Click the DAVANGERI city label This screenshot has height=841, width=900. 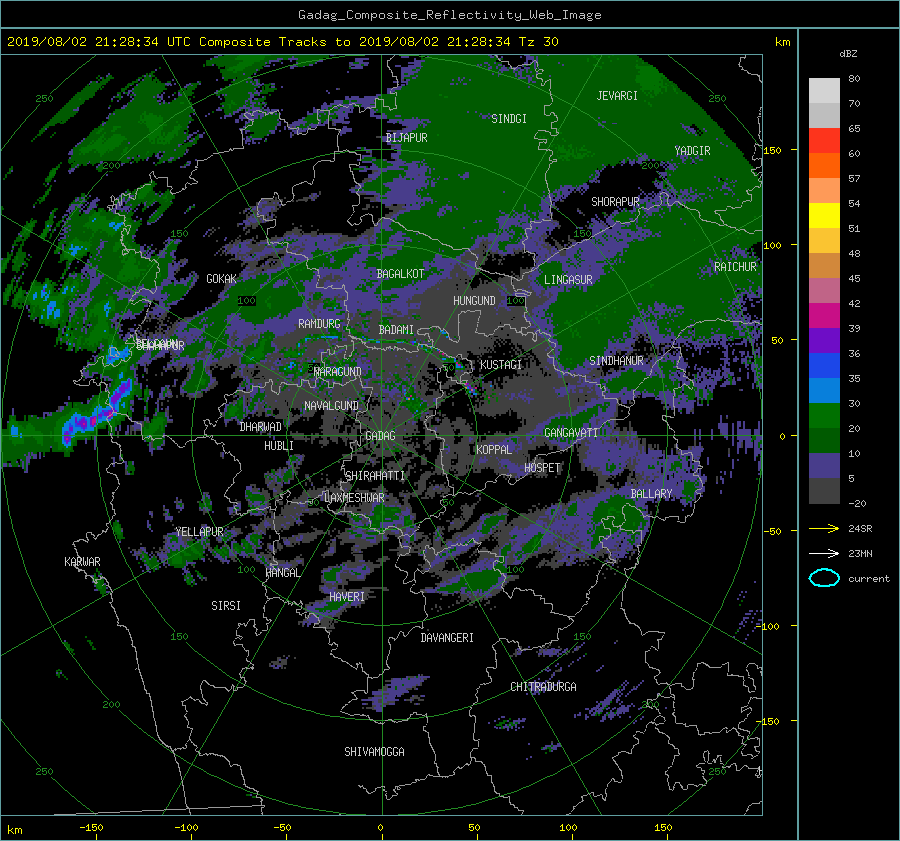[x=447, y=638]
